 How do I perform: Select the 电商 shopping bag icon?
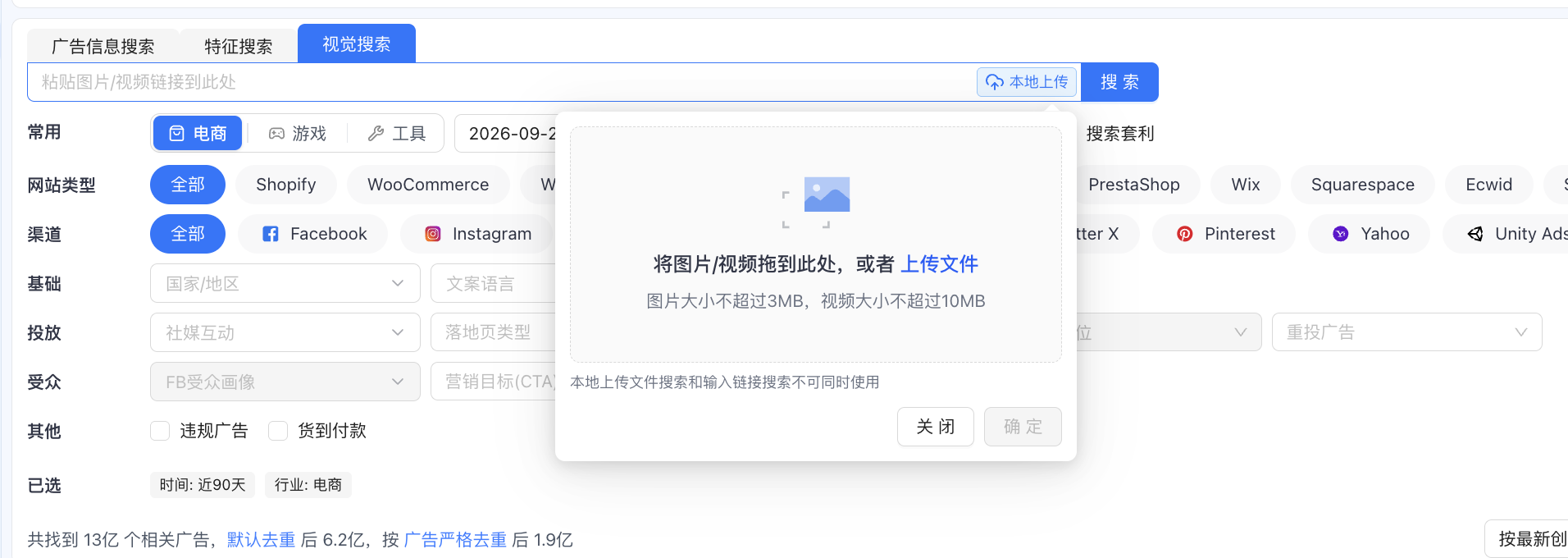pyautogui.click(x=176, y=133)
